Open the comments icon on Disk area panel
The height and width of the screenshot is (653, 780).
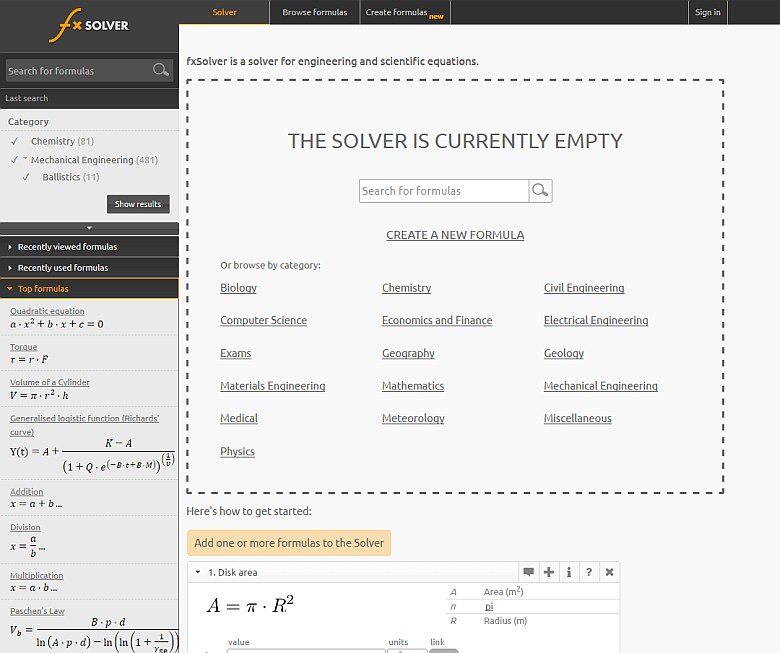(x=528, y=572)
